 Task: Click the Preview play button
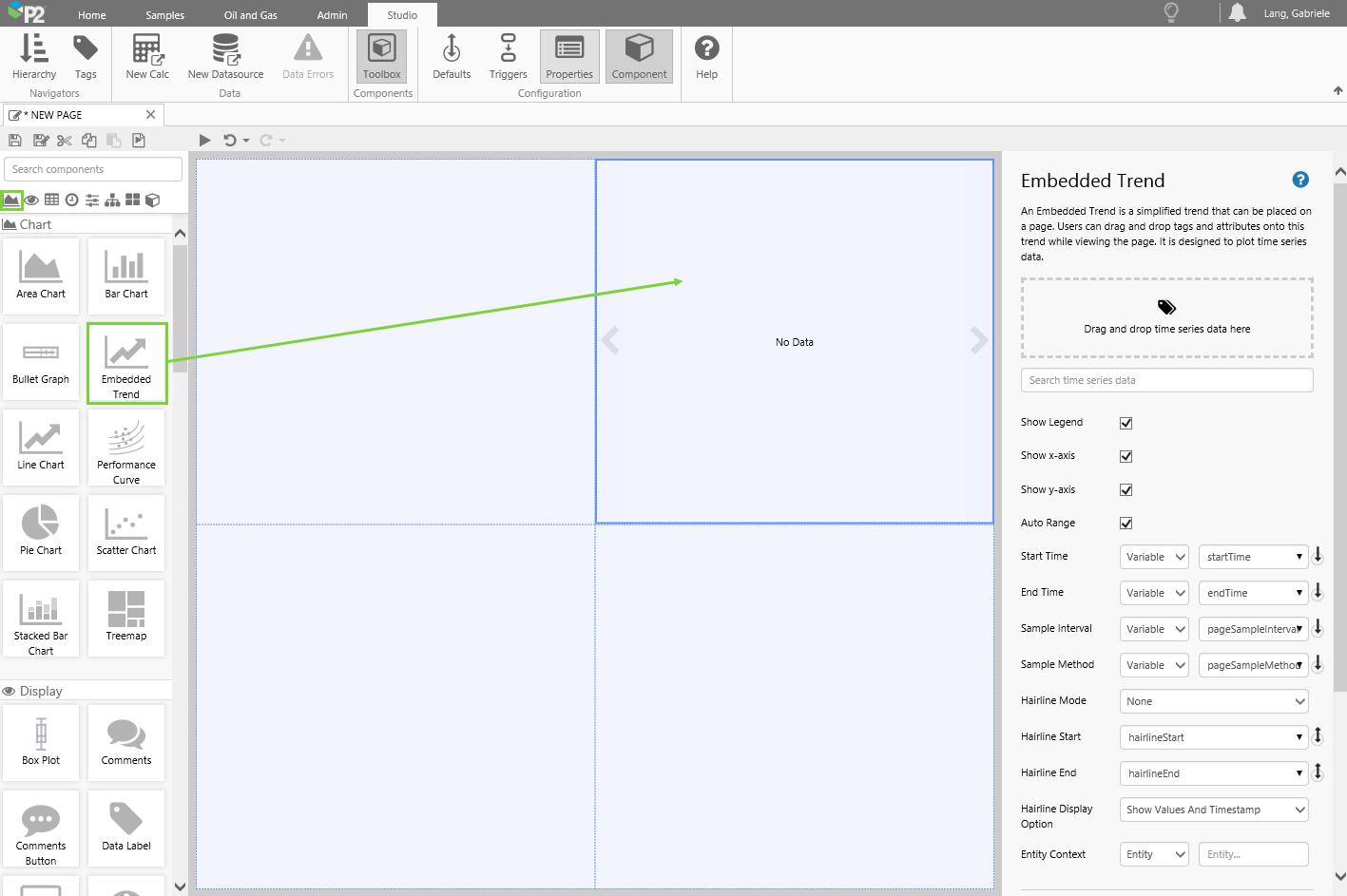point(204,141)
